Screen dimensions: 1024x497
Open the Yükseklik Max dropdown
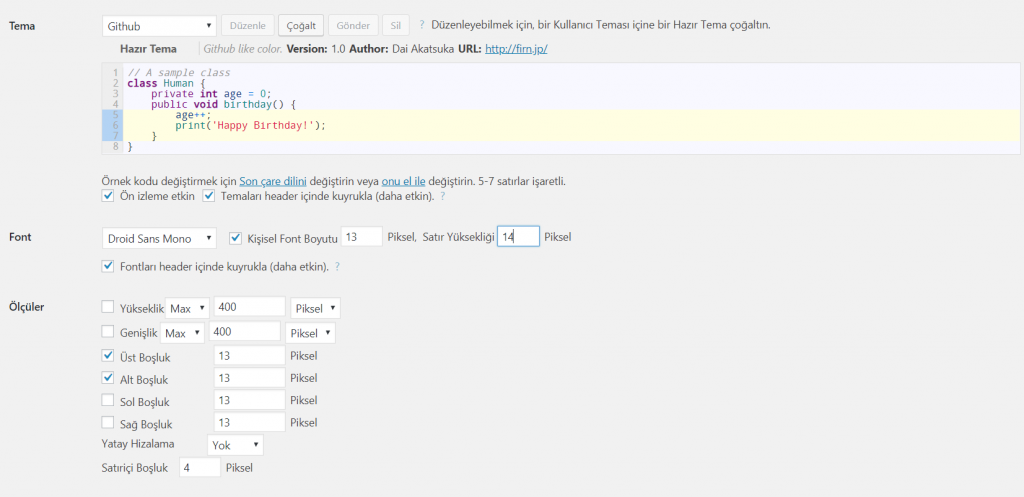point(187,308)
